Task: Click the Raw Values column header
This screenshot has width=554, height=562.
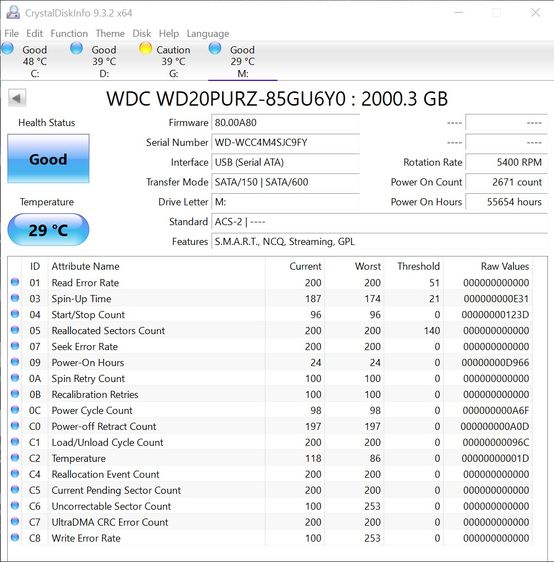Action: click(505, 266)
